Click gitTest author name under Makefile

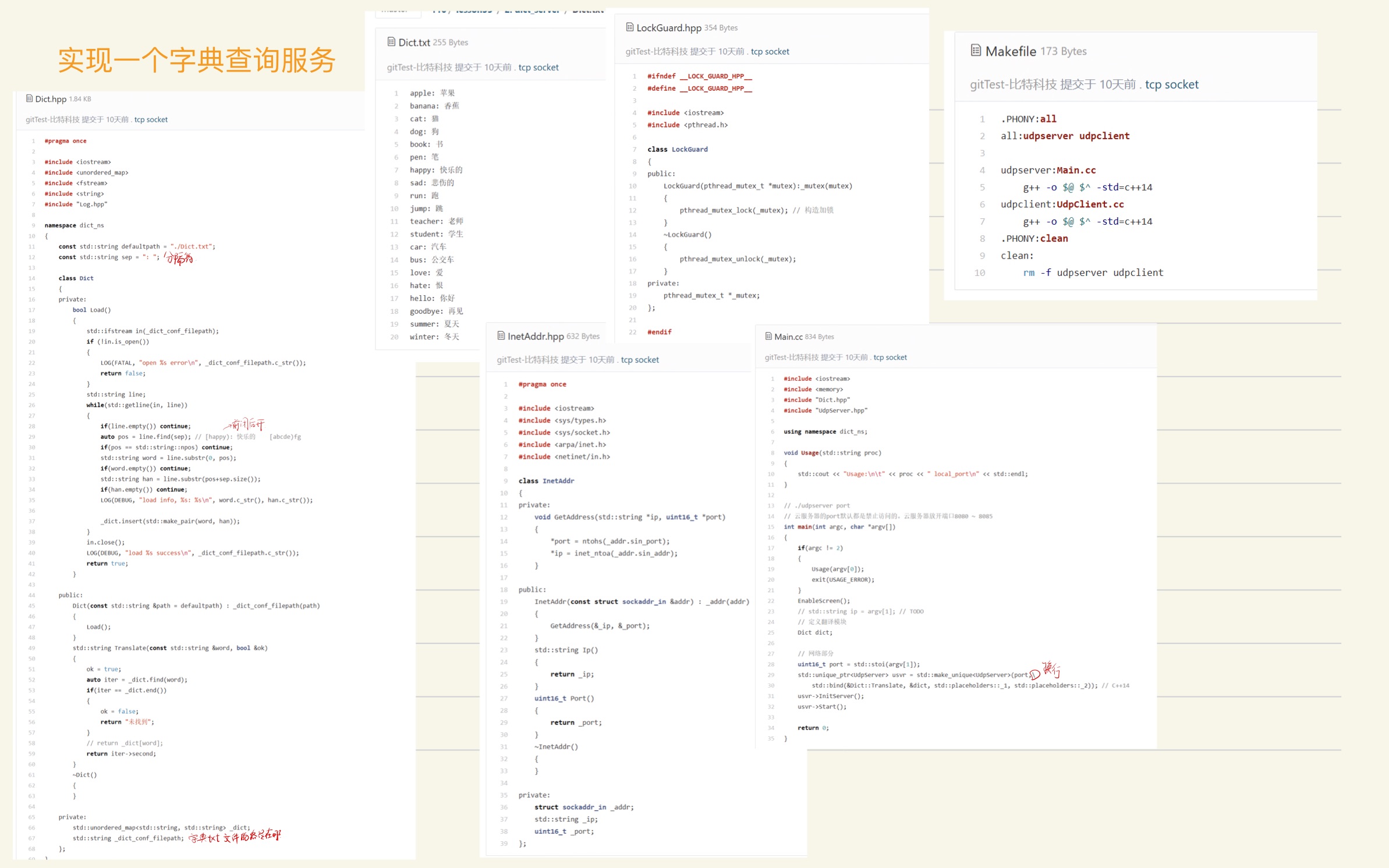pos(1012,84)
